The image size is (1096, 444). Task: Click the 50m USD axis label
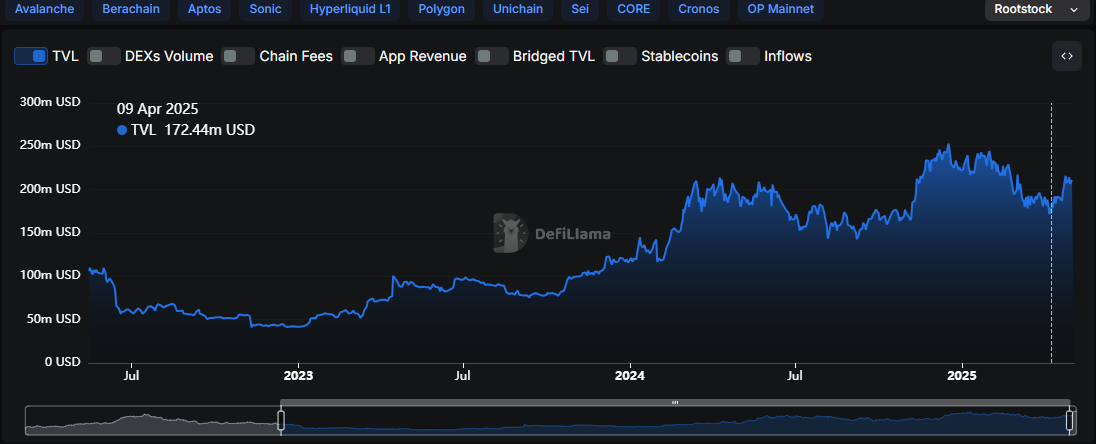coord(54,319)
